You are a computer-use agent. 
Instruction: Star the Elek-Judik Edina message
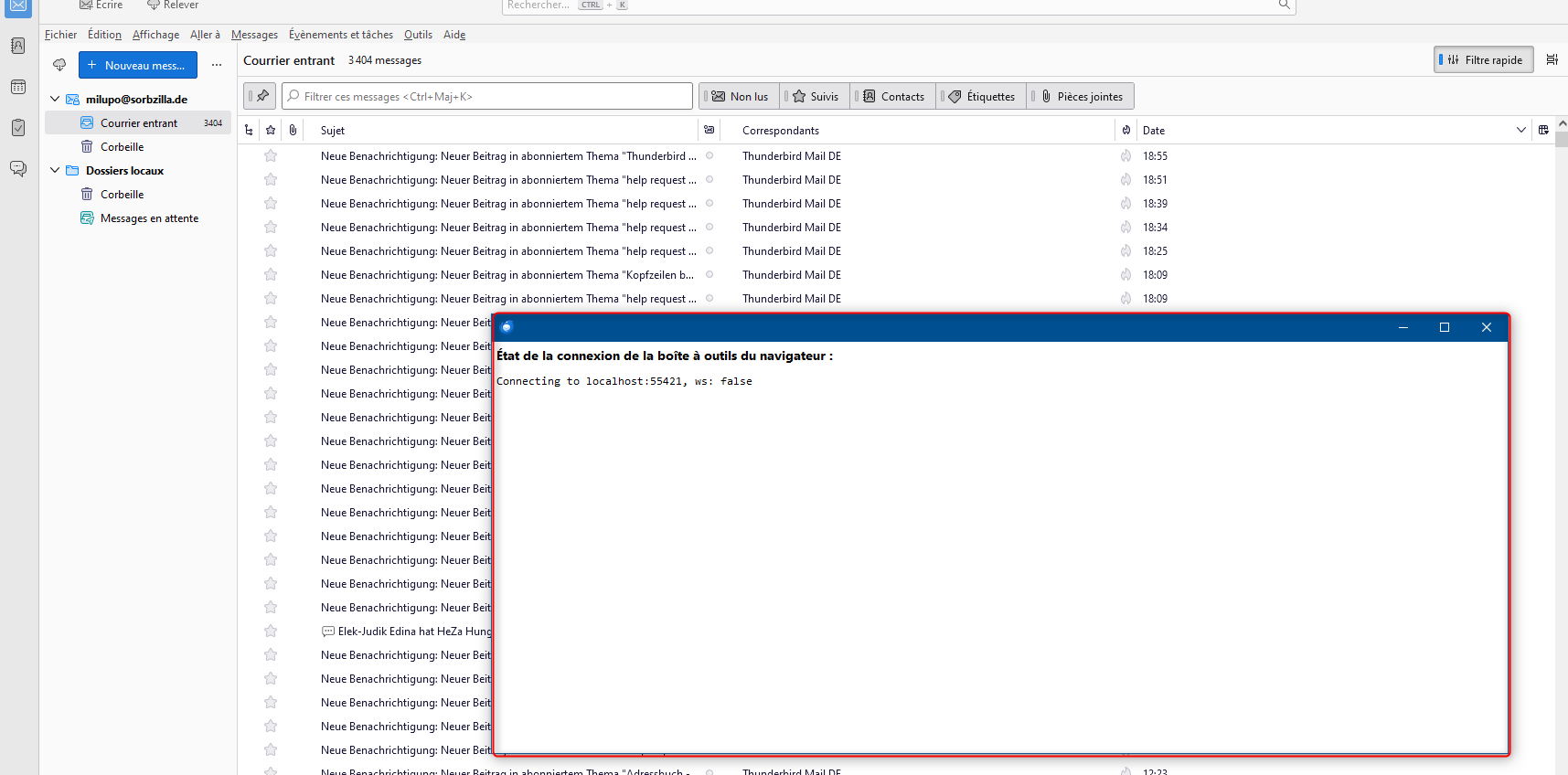(x=271, y=632)
